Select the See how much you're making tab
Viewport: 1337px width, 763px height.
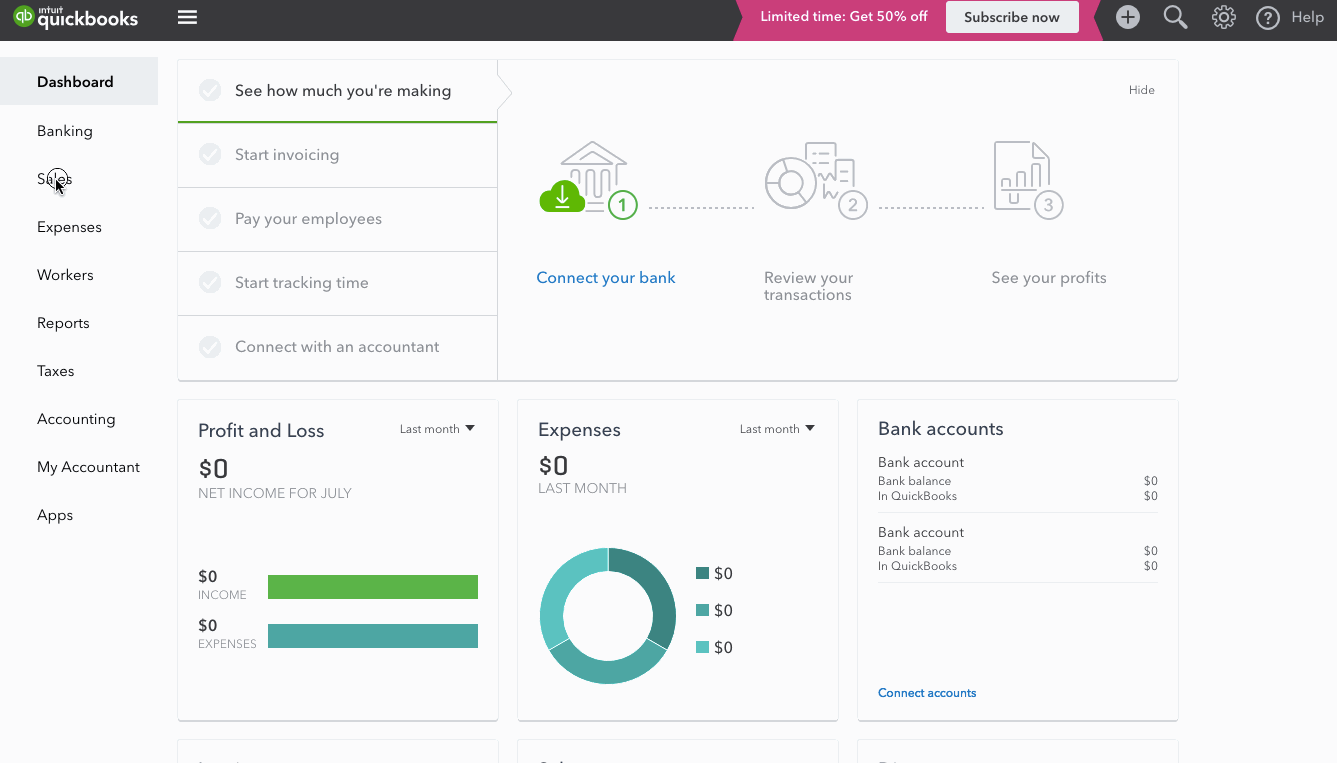pos(337,91)
